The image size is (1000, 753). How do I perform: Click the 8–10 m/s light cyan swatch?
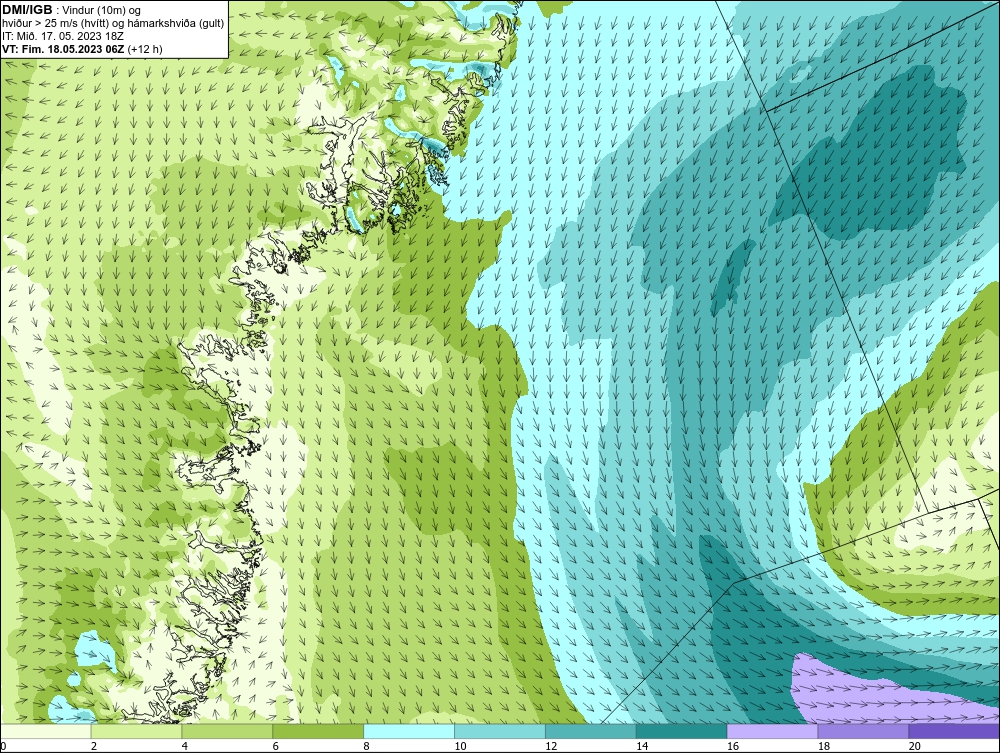[409, 731]
